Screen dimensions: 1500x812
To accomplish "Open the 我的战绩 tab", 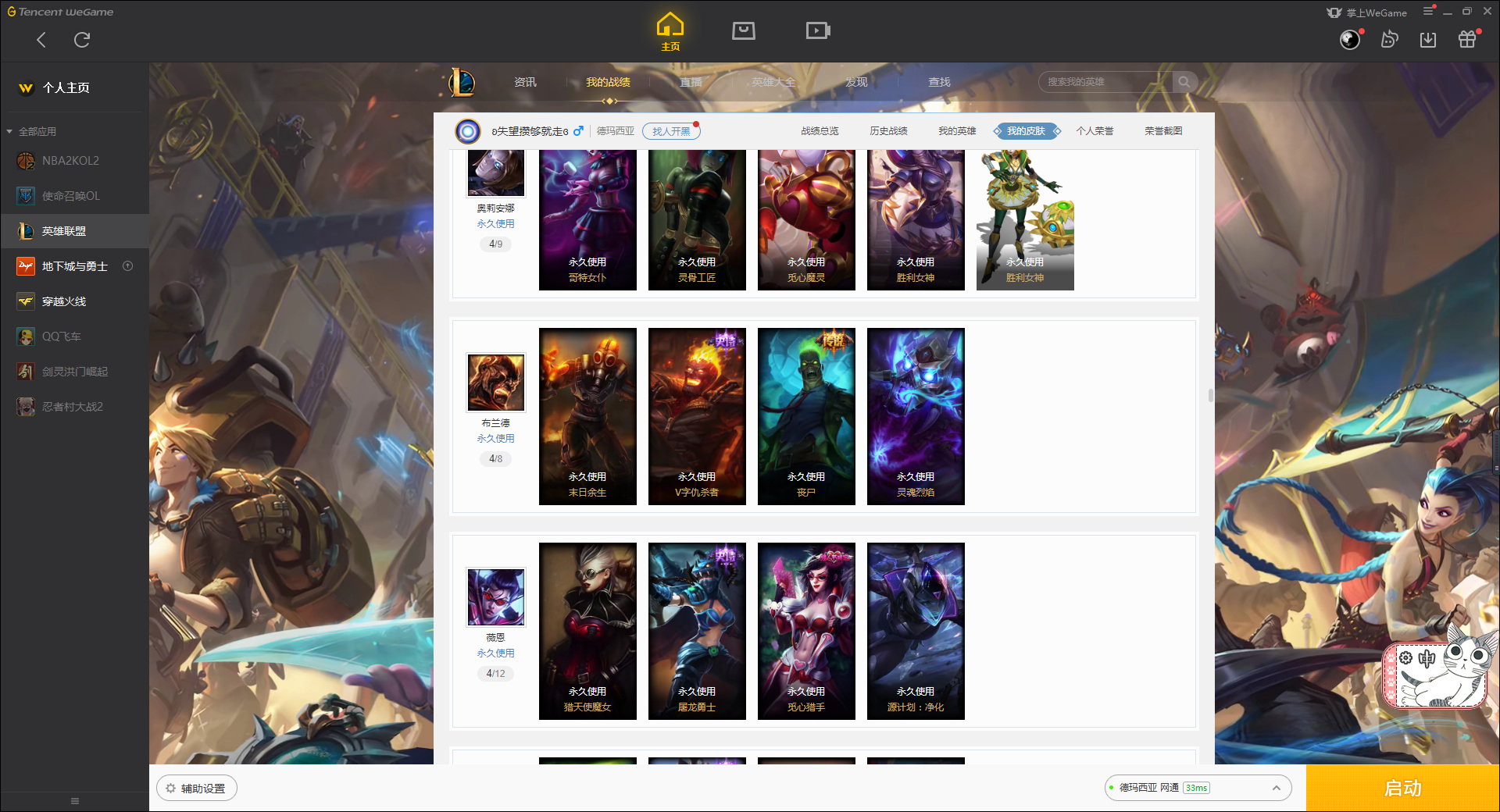I will click(608, 82).
